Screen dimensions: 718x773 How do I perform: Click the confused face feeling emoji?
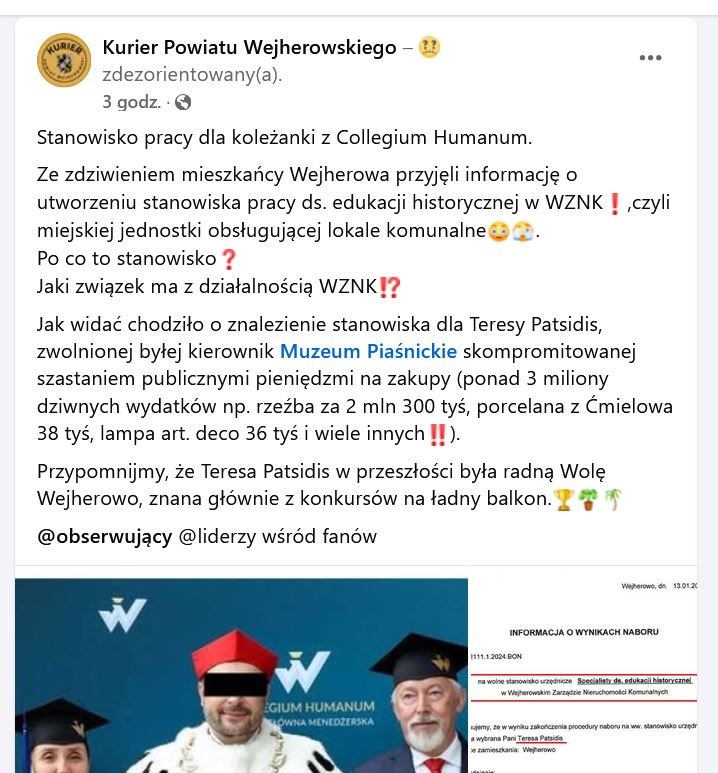tap(429, 48)
